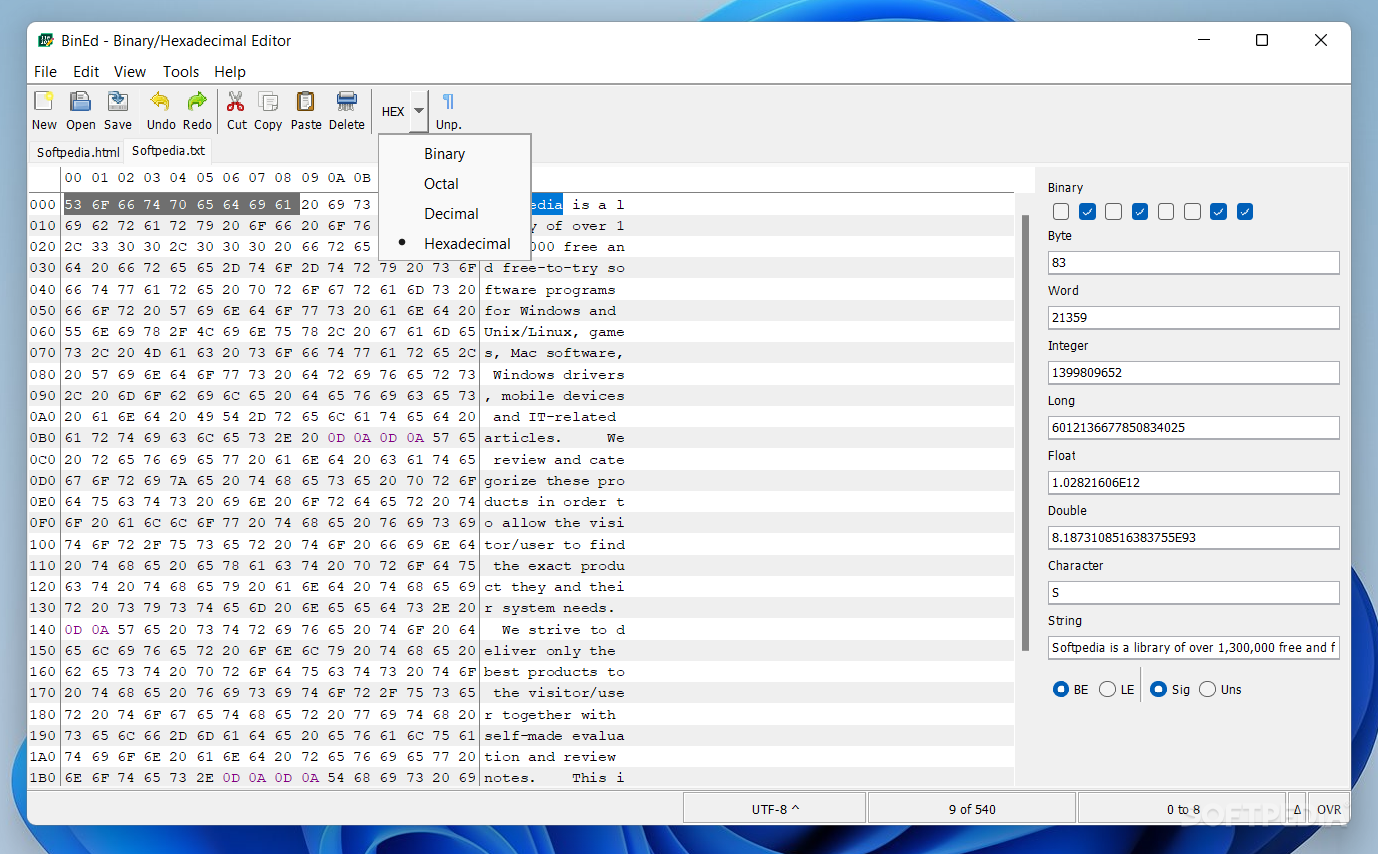
Task: Click the delta edit mode indicator
Action: pos(1298,809)
